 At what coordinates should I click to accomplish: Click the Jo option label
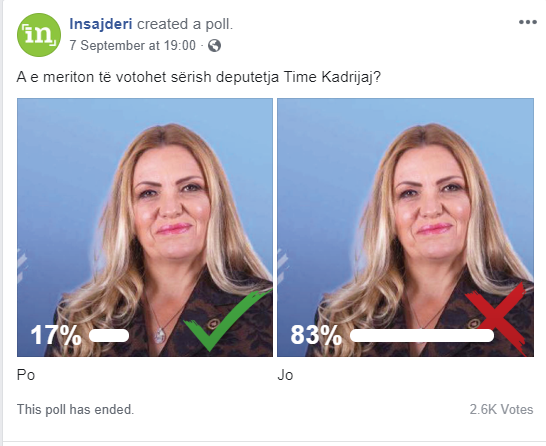point(285,375)
